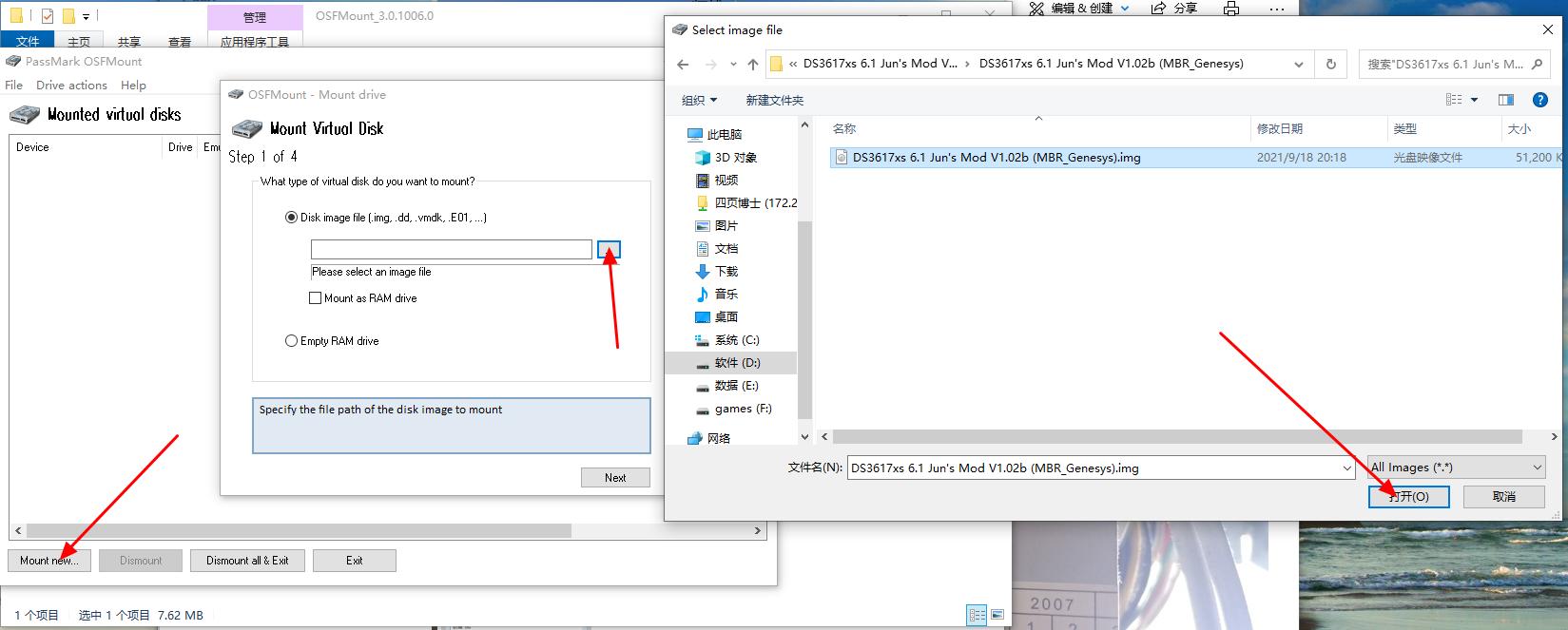This screenshot has height=630, width=1568.
Task: Open the Help menu in OSFMount
Action: pyautogui.click(x=133, y=85)
